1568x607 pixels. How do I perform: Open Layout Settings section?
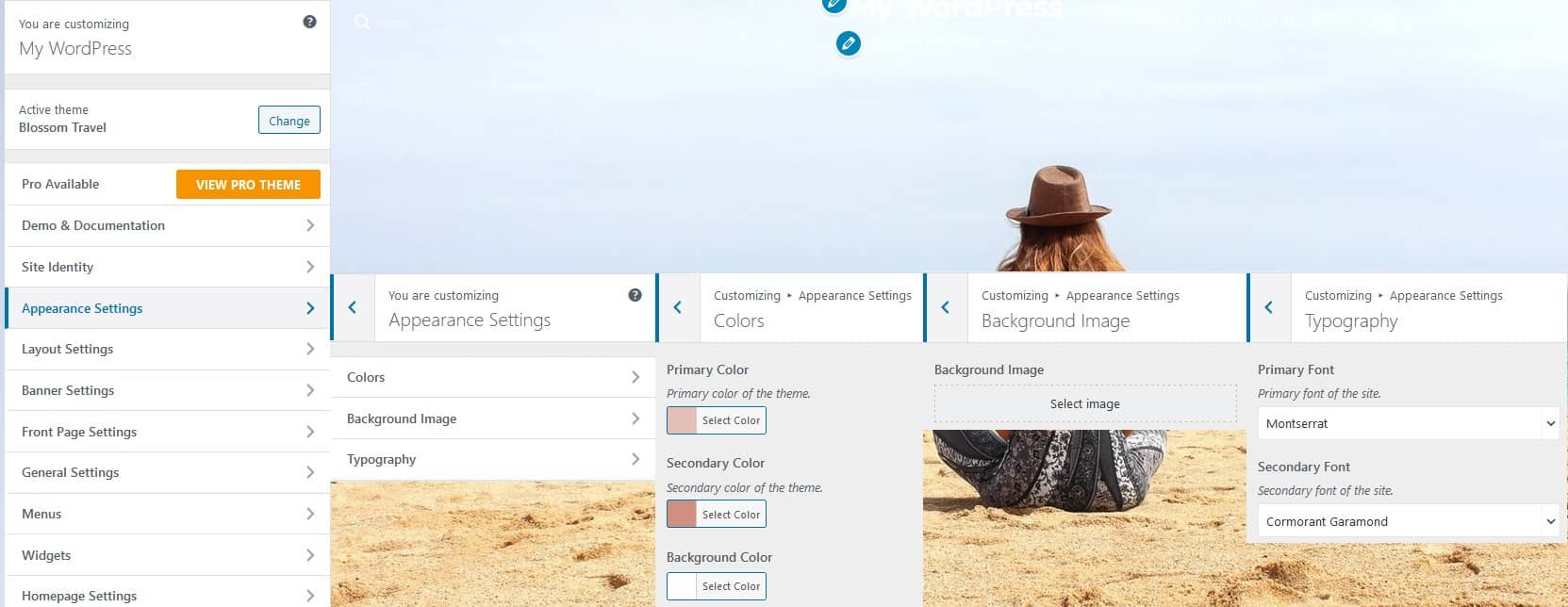tap(168, 349)
